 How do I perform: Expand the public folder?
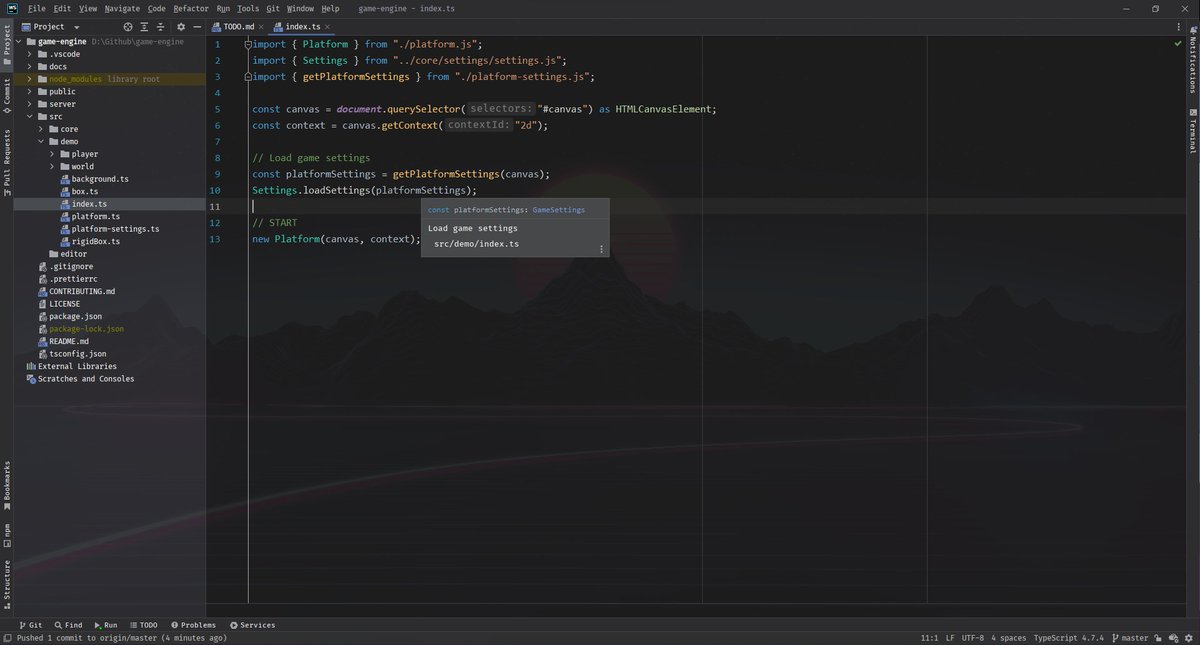tap(30, 91)
